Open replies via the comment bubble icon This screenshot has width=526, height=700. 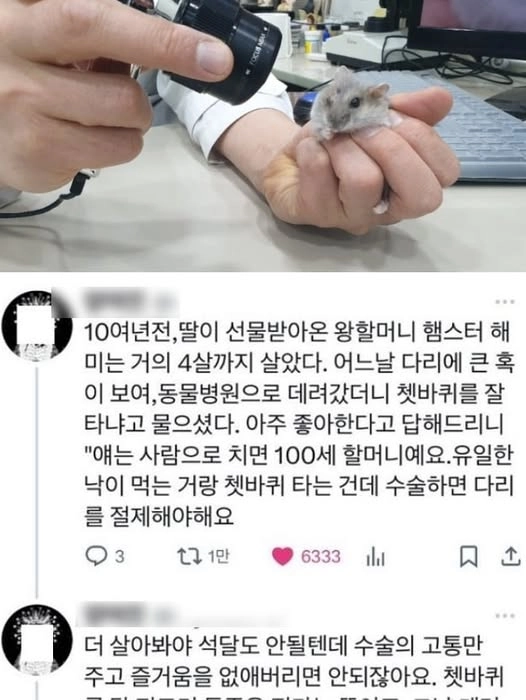96,556
